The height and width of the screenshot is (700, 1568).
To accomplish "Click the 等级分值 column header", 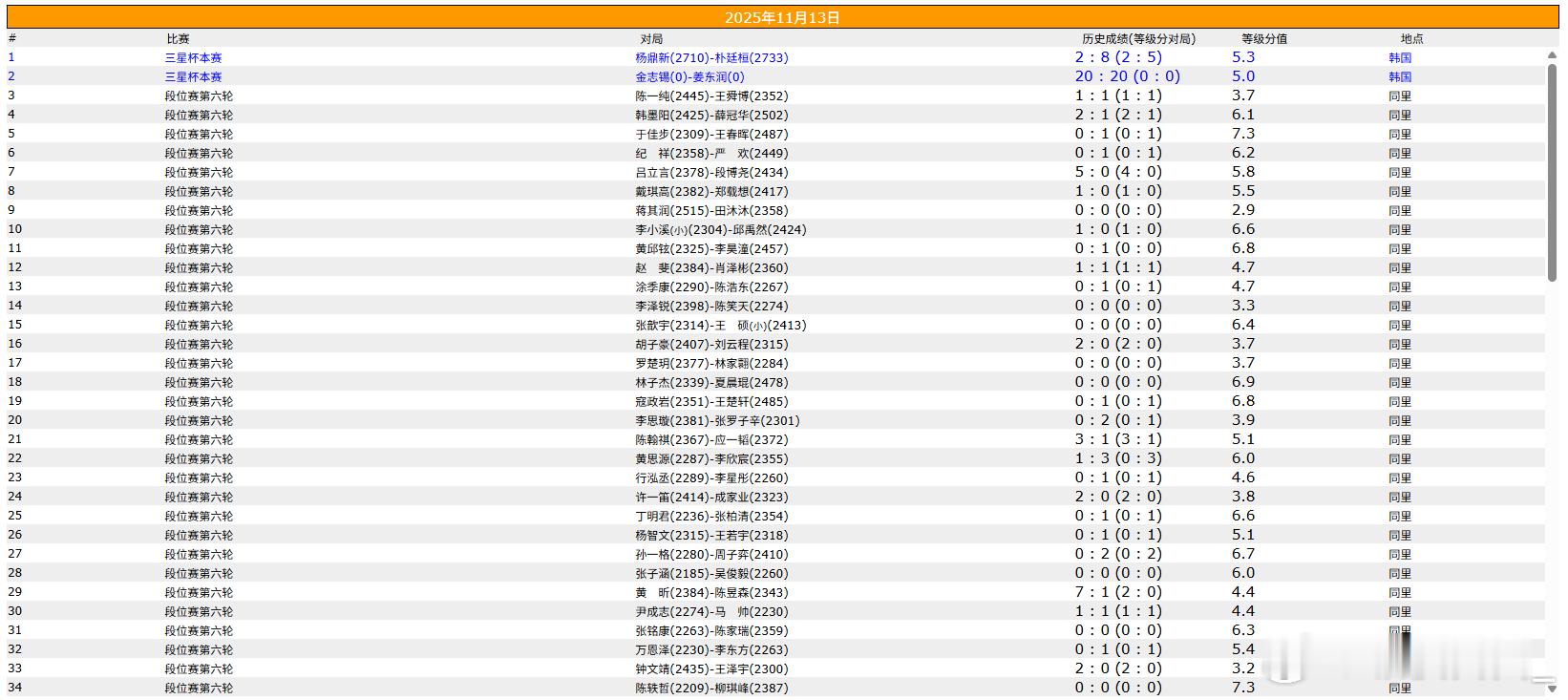I will coord(1264,39).
